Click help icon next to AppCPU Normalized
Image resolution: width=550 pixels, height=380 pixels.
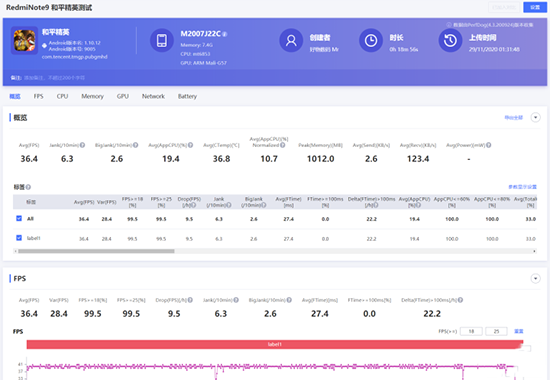tap(283, 145)
